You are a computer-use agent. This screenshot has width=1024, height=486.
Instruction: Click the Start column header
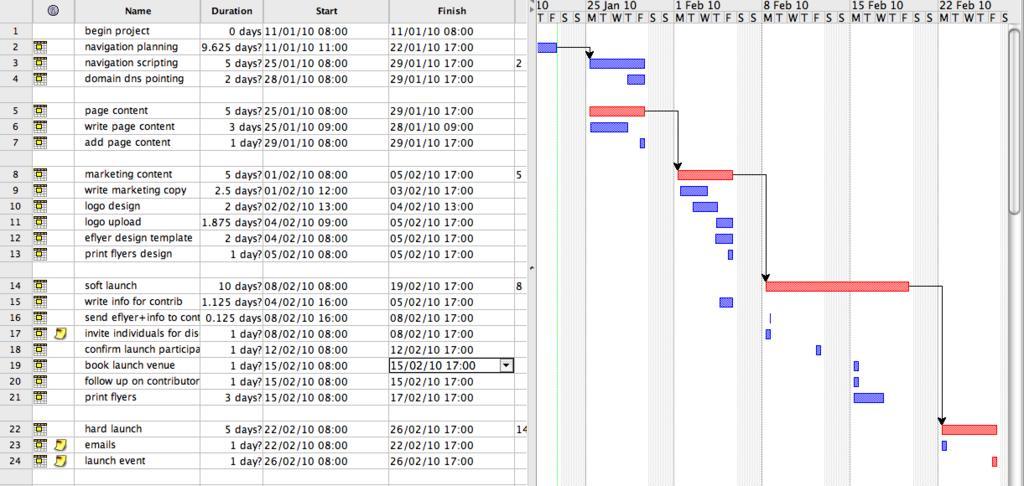[x=326, y=11]
